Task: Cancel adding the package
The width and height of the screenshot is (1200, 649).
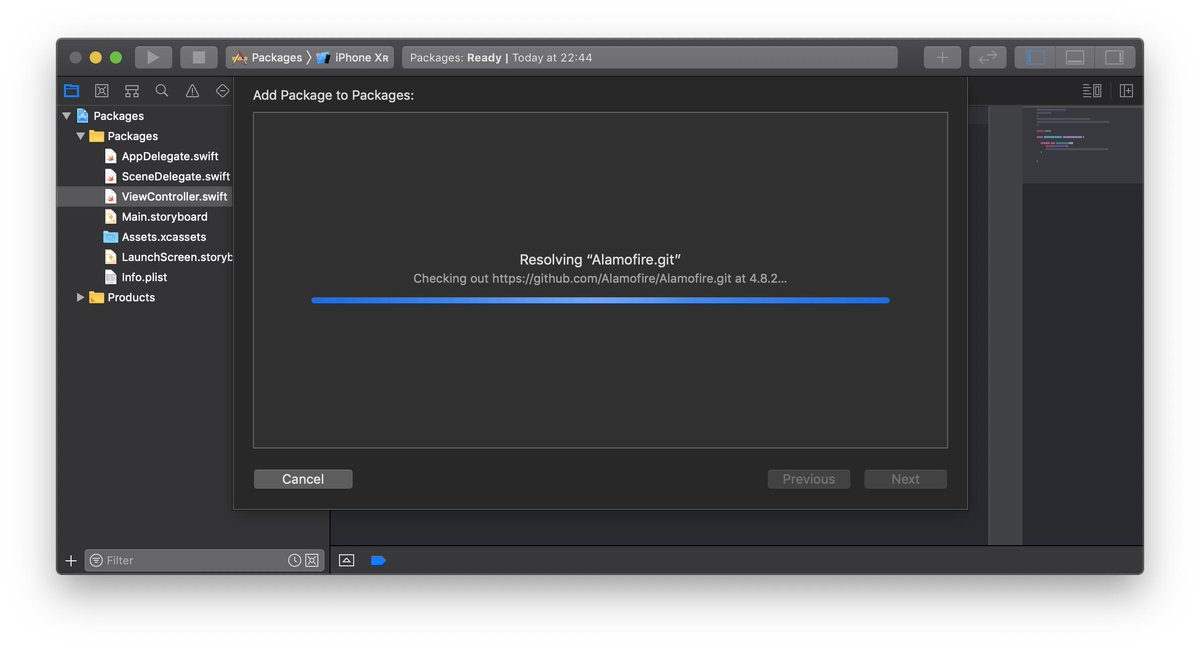Action: pyautogui.click(x=303, y=479)
